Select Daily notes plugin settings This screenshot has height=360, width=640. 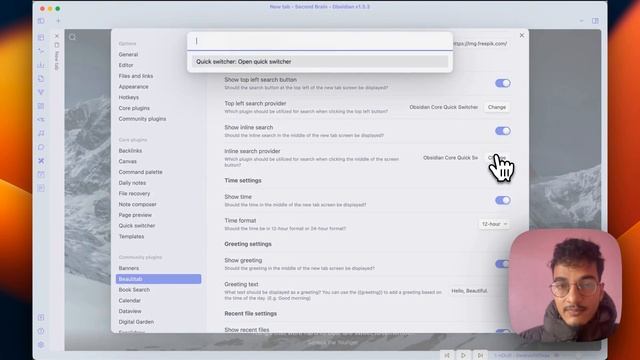132,183
